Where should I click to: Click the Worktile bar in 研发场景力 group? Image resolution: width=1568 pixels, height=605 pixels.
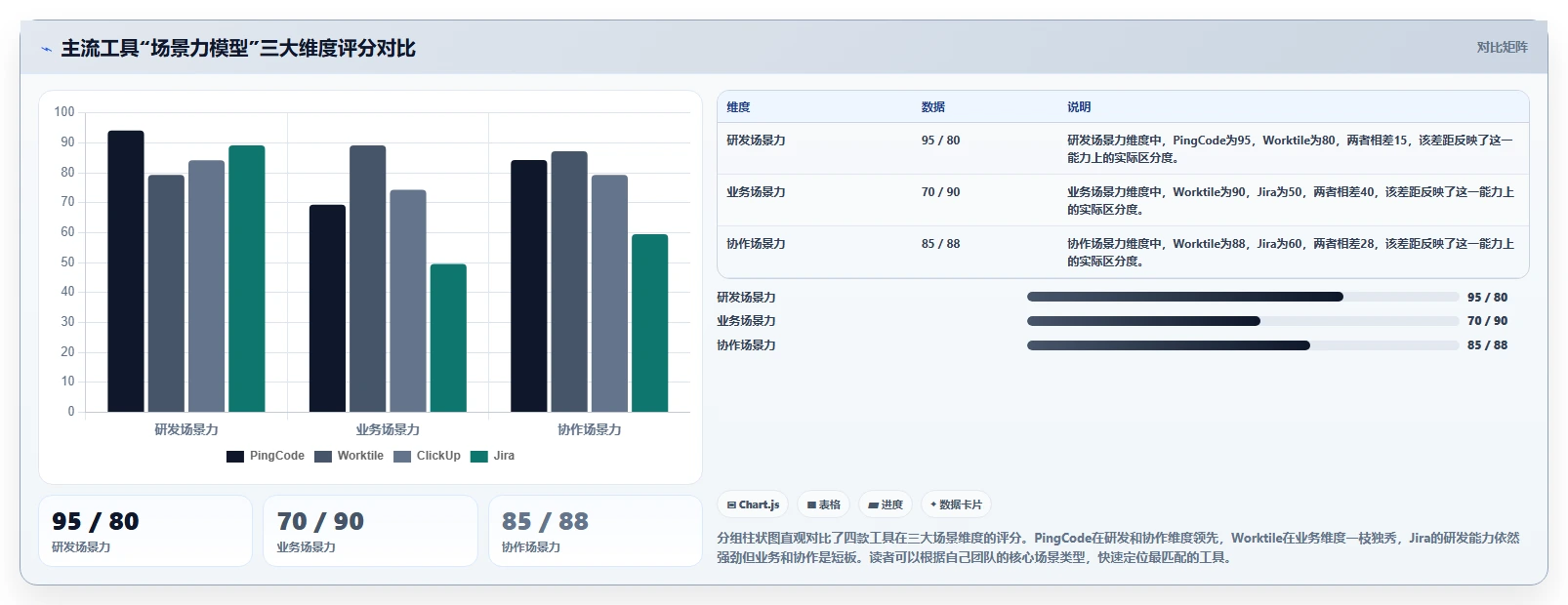[166, 294]
